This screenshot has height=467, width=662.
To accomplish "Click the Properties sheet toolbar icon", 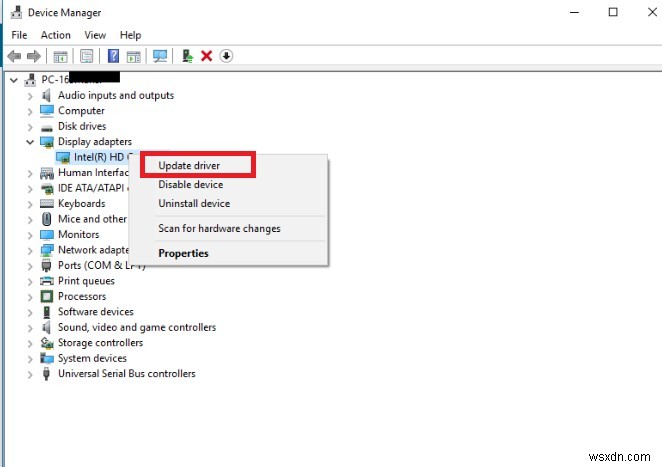I will coord(87,56).
